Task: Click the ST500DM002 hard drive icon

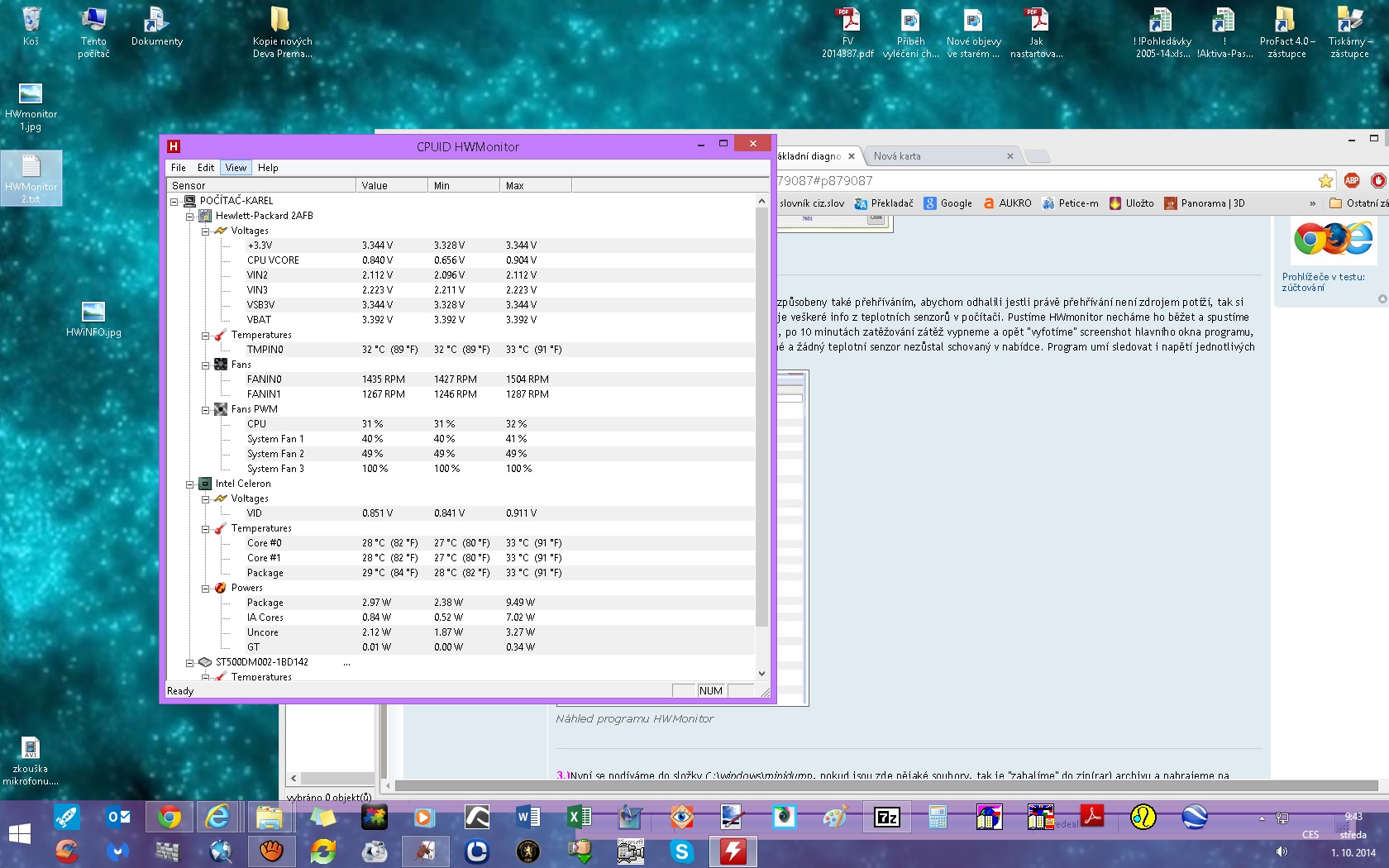Action: click(205, 662)
